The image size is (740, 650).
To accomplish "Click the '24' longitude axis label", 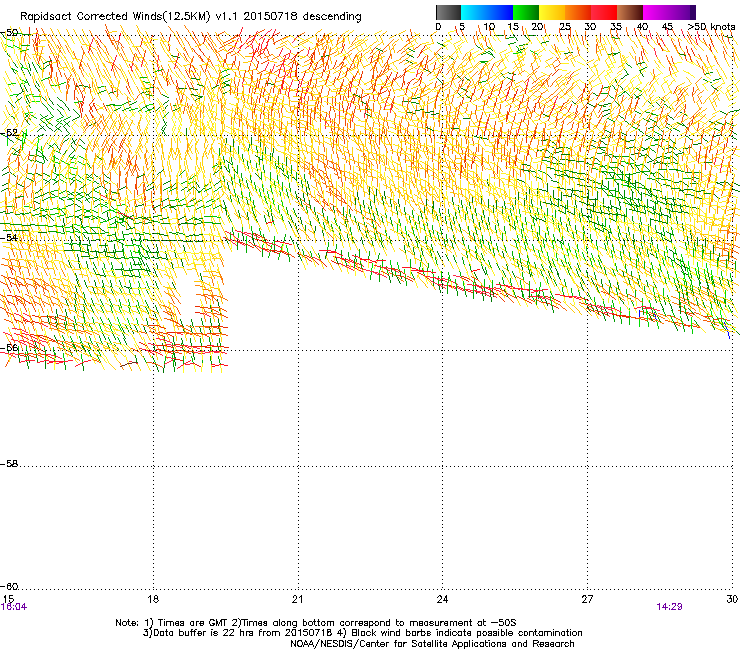I will click(x=442, y=599).
